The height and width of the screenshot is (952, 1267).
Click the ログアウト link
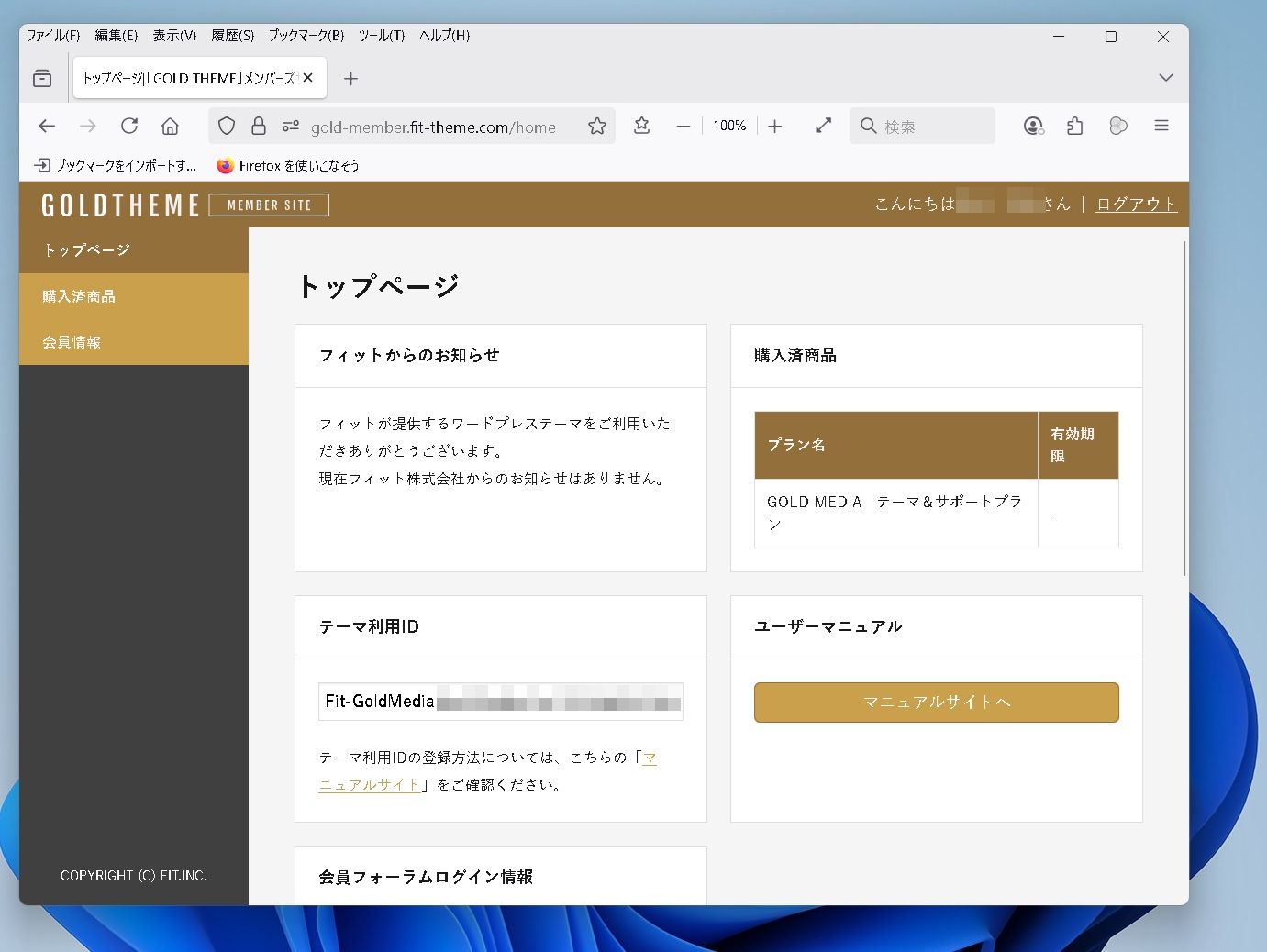1137,204
